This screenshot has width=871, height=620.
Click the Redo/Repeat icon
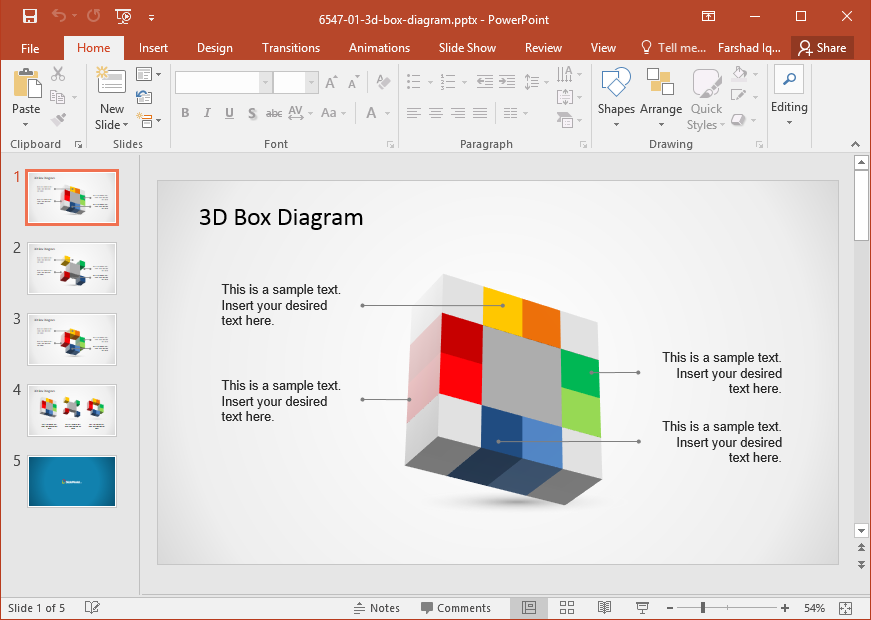(x=93, y=17)
